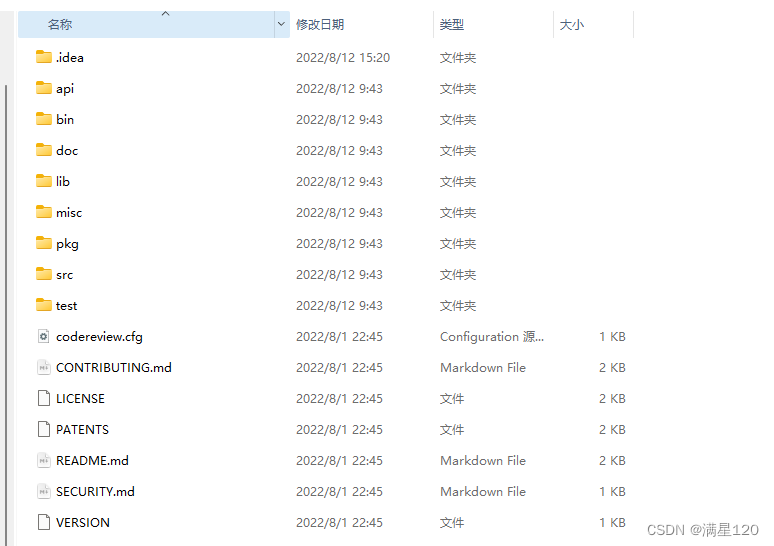This screenshot has height=546, width=774.
Task: Select the pkg folder name
Action: tap(67, 244)
